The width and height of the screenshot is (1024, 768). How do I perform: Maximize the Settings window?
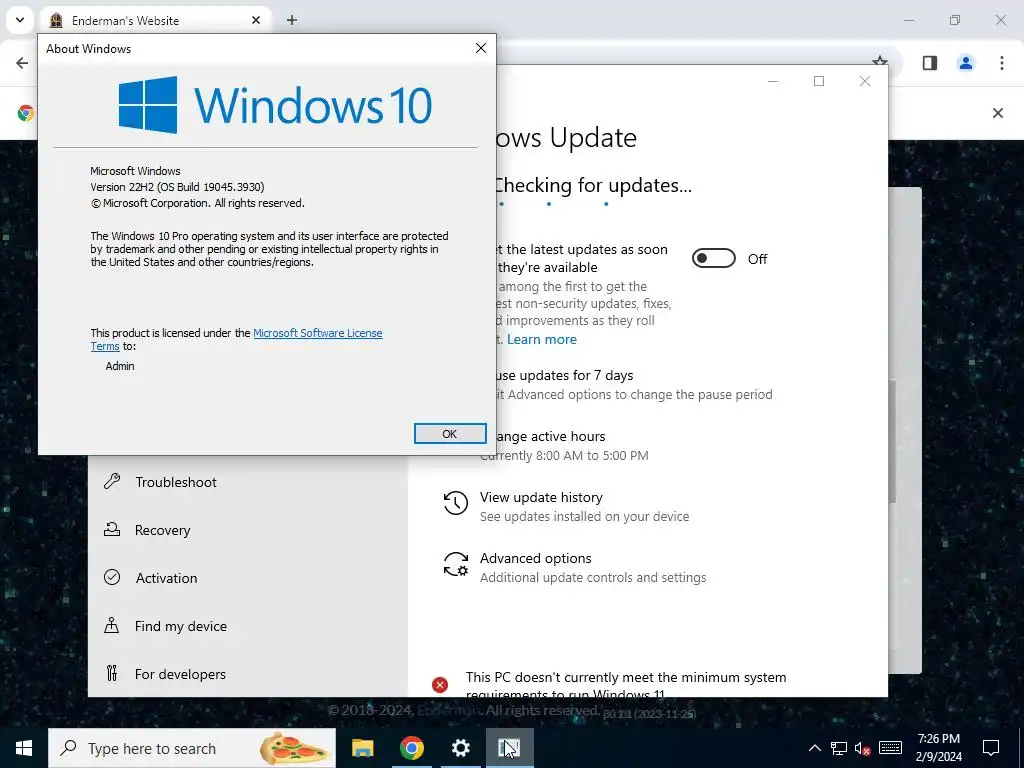click(x=819, y=81)
